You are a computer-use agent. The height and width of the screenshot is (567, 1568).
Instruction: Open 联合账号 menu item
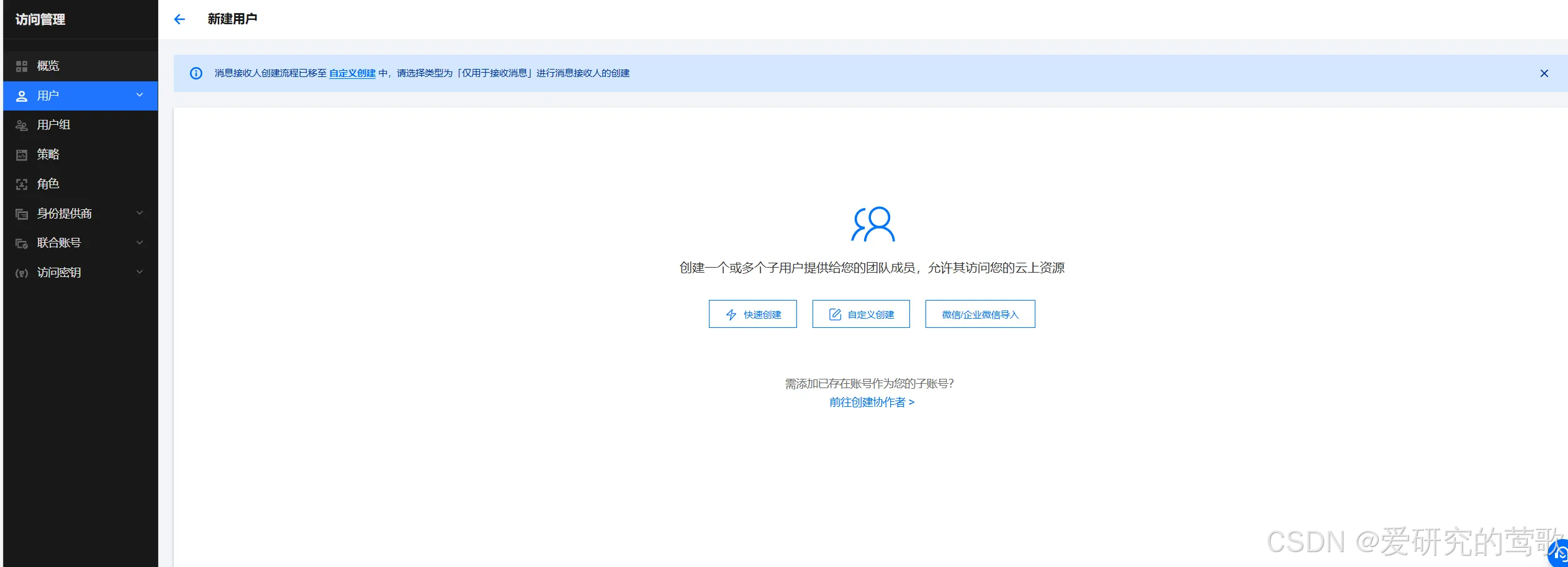(x=81, y=243)
